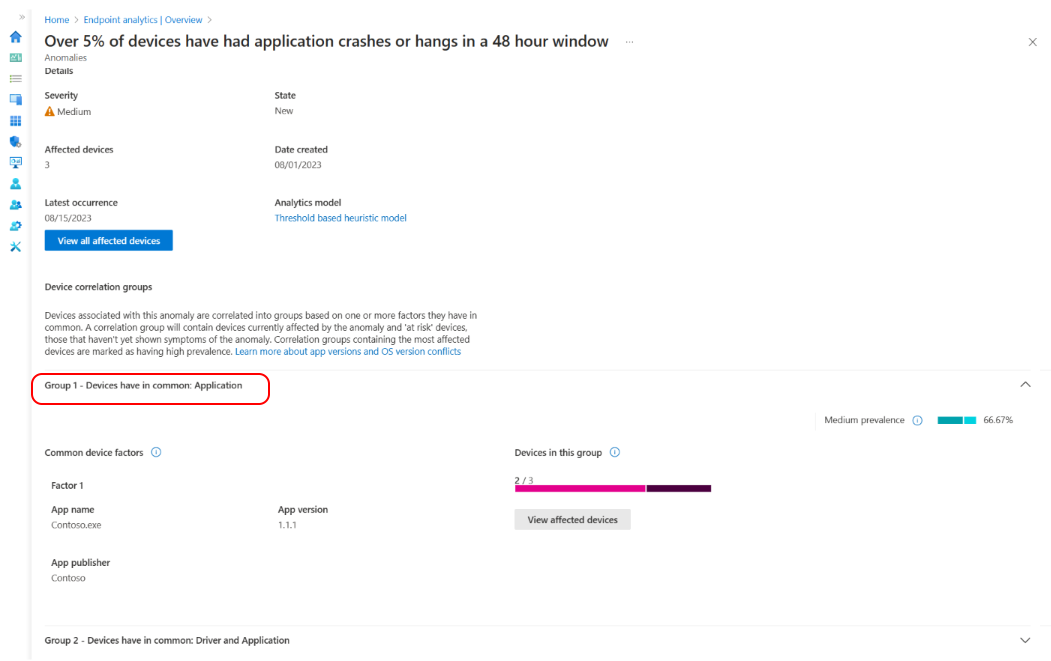Click info icon beside Medium prevalence

point(918,420)
